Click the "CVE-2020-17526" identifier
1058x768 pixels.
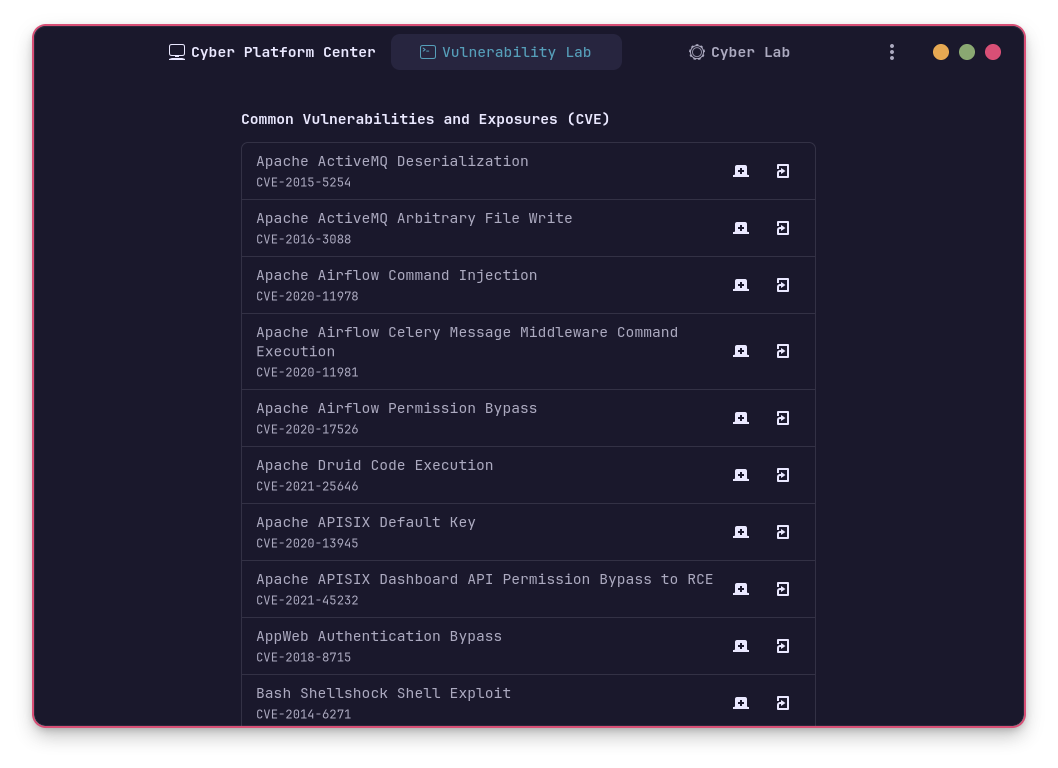tap(307, 429)
